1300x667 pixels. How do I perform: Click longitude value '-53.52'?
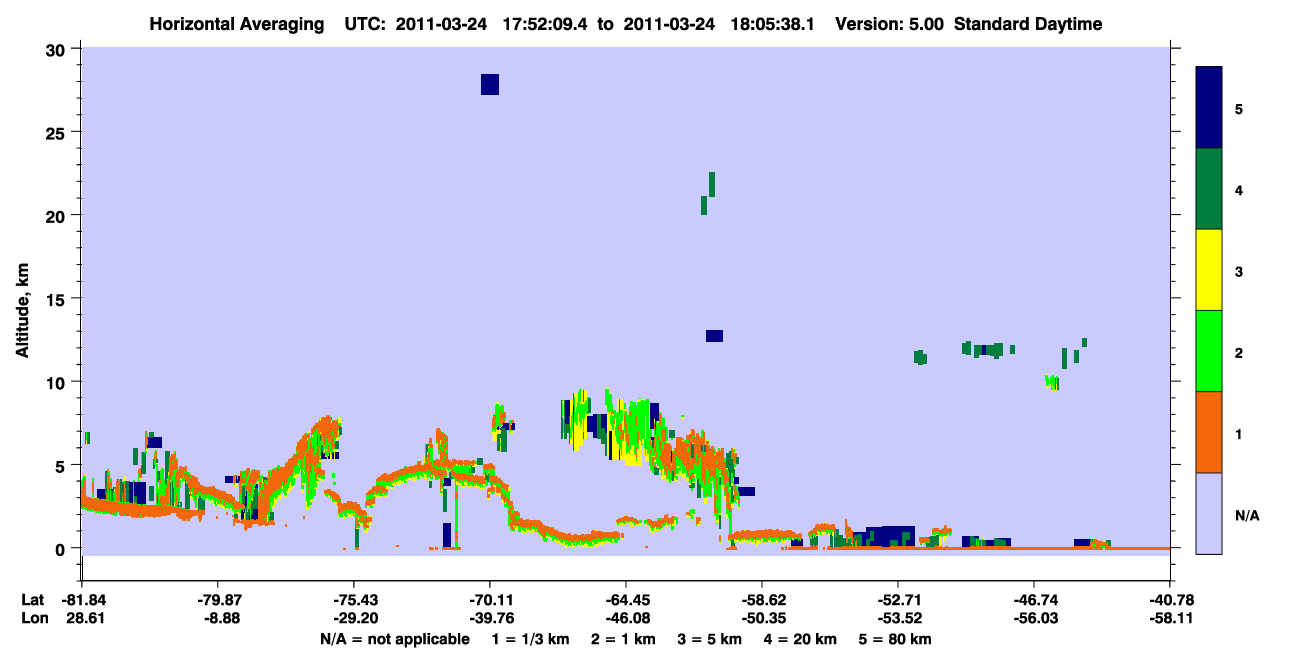tap(898, 619)
